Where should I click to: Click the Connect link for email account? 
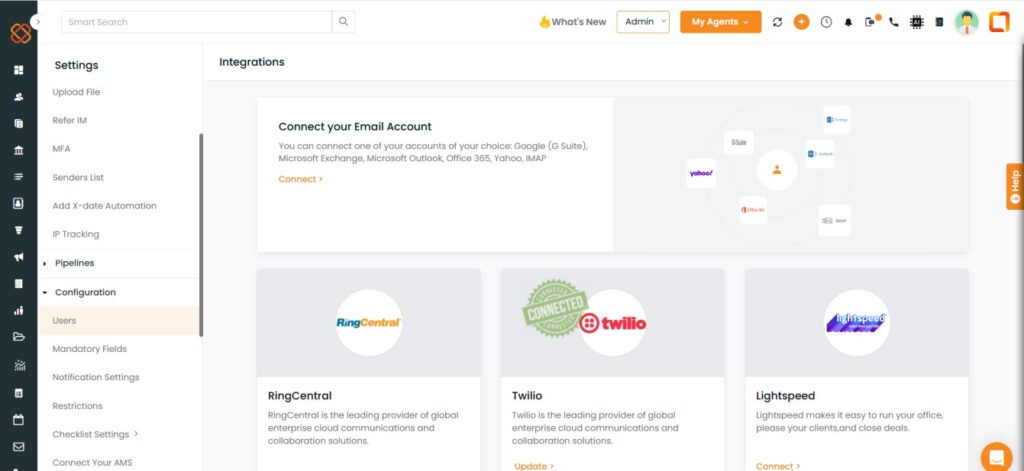pyautogui.click(x=300, y=179)
